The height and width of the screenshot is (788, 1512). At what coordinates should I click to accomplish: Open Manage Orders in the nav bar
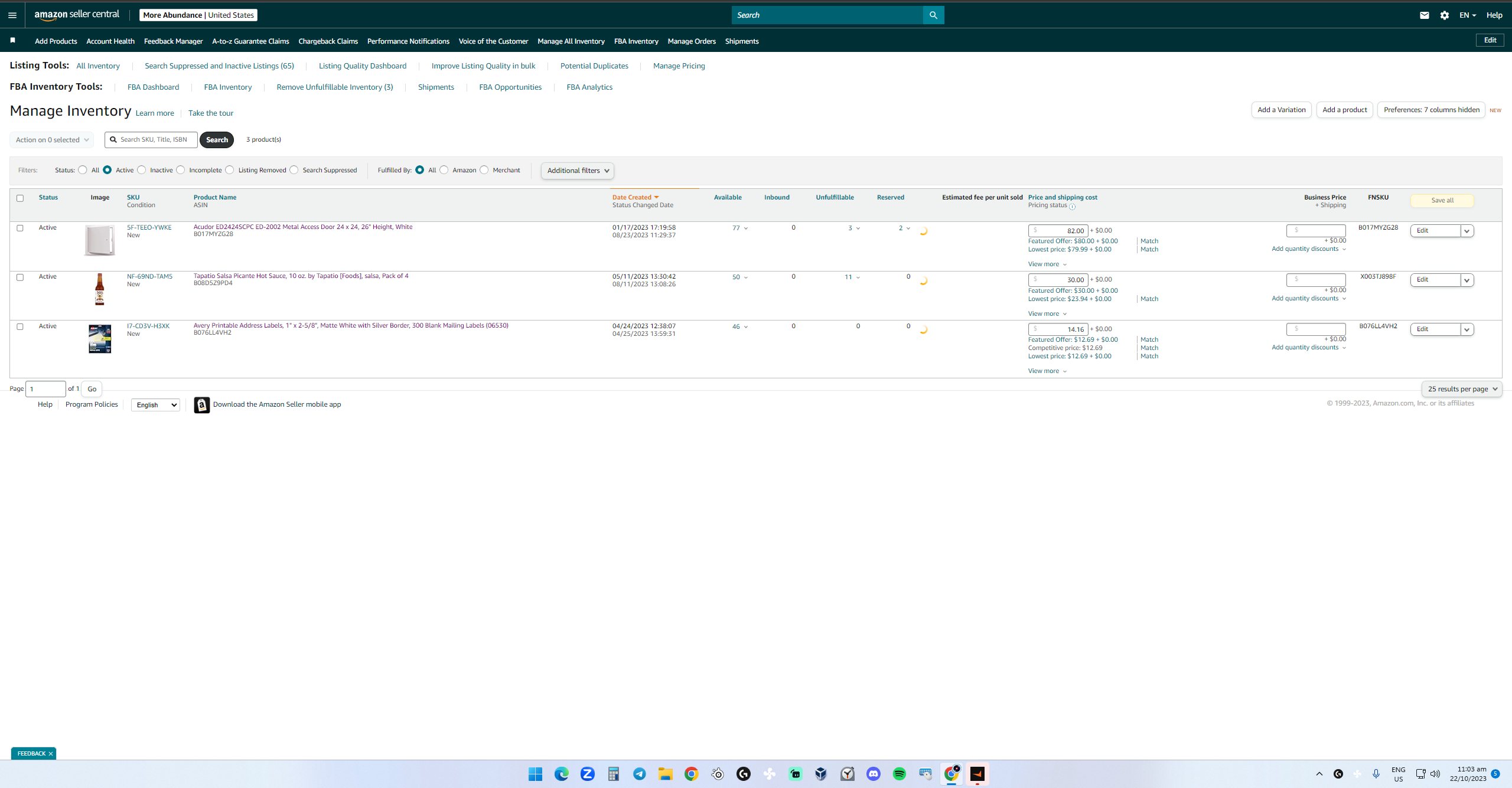[x=692, y=41]
